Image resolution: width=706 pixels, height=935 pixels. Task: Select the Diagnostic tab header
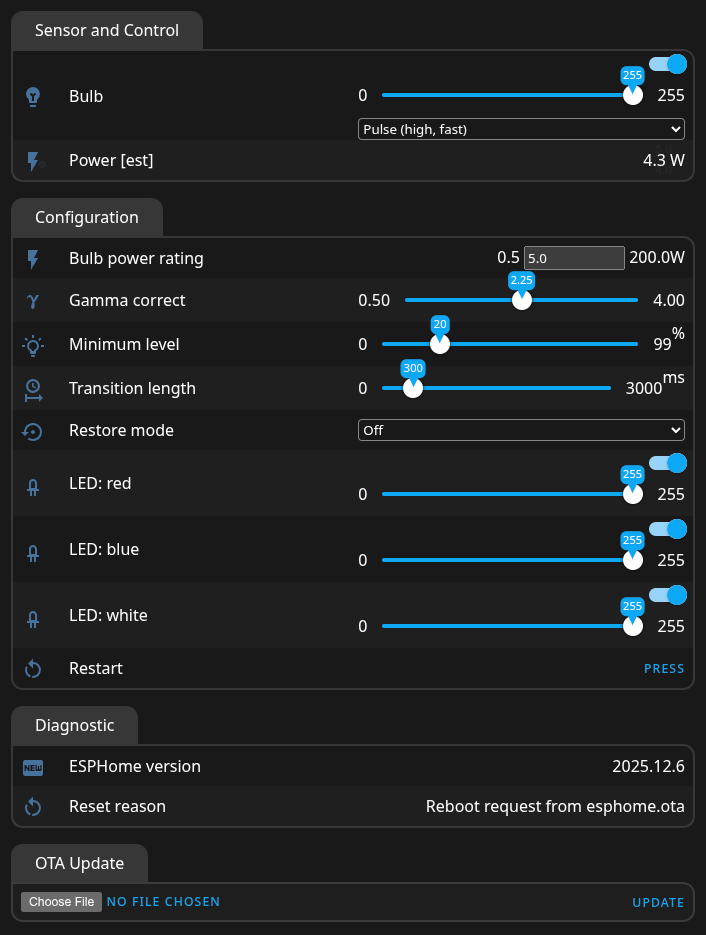click(75, 726)
